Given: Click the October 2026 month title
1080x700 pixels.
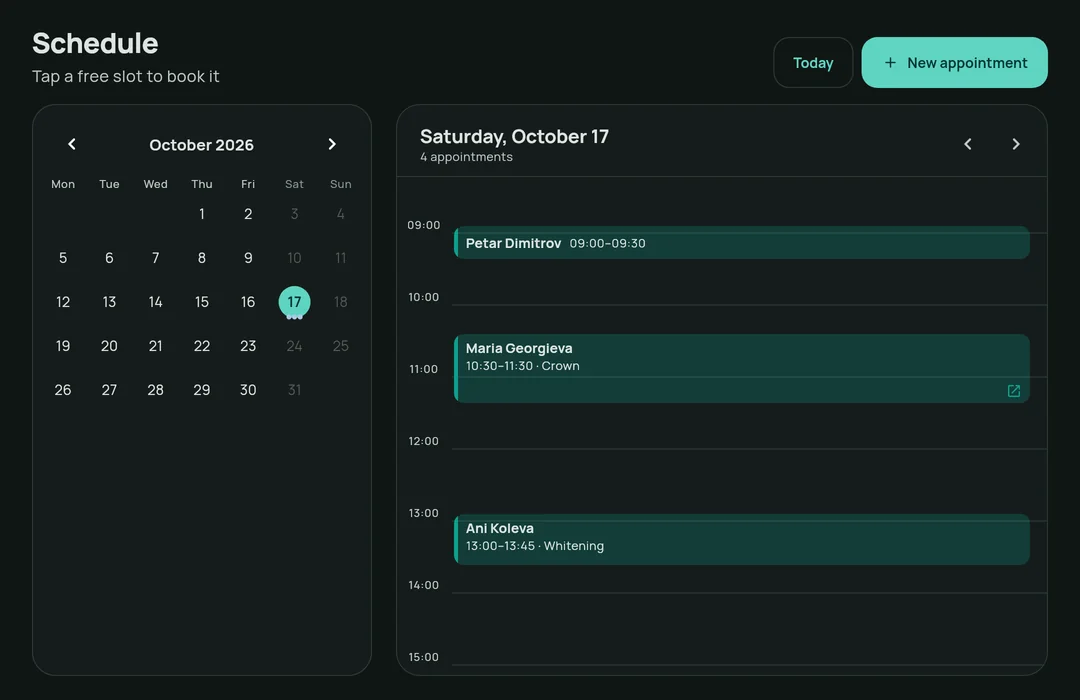Looking at the screenshot, I should (202, 145).
